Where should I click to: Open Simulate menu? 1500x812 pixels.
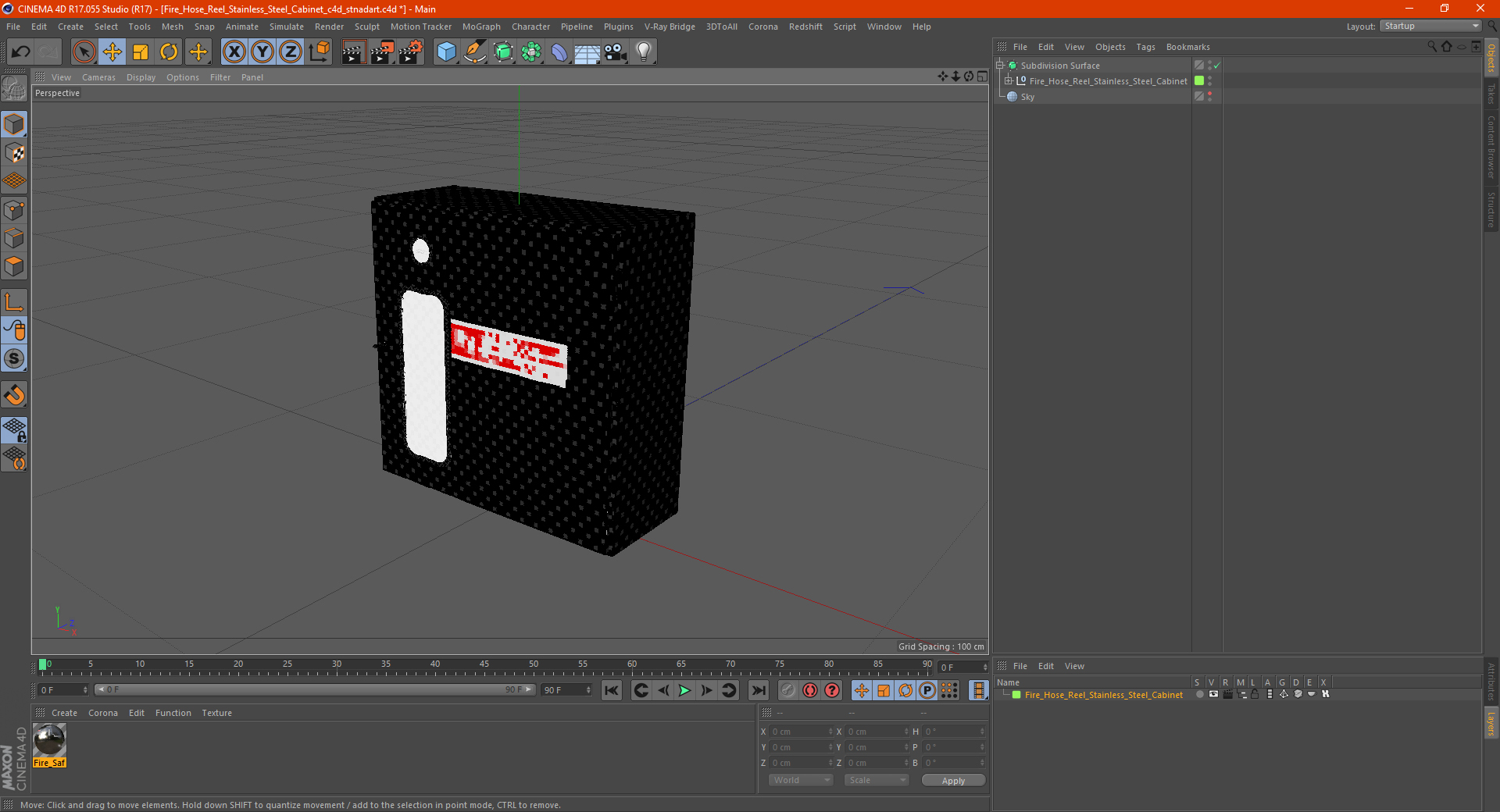[287, 27]
